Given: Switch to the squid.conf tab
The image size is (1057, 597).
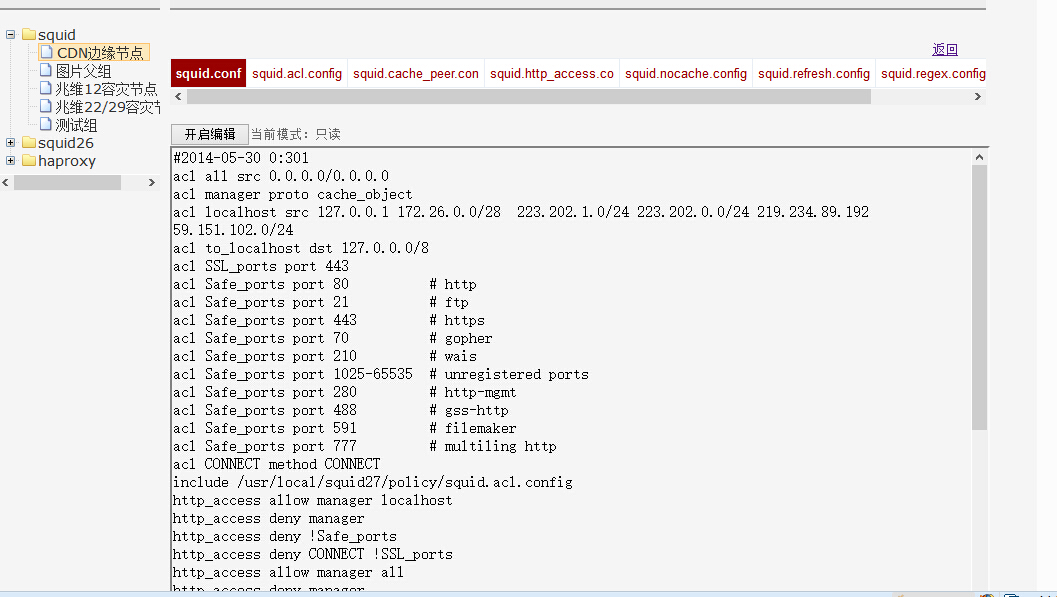Looking at the screenshot, I should coord(208,73).
